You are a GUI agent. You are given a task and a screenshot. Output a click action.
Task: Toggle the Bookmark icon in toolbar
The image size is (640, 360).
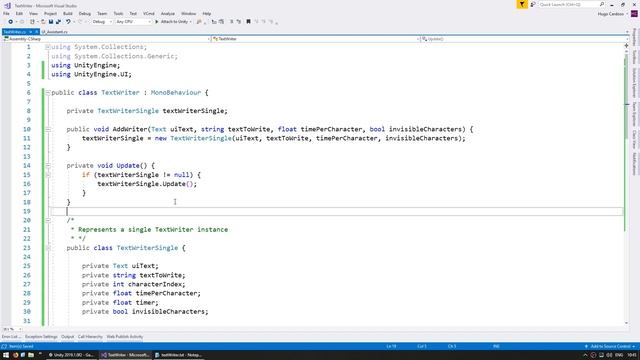248,22
